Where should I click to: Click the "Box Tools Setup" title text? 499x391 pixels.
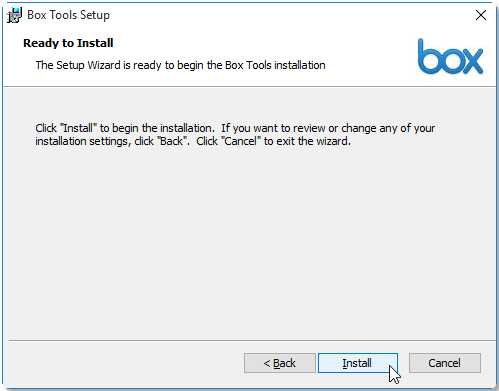click(x=68, y=15)
